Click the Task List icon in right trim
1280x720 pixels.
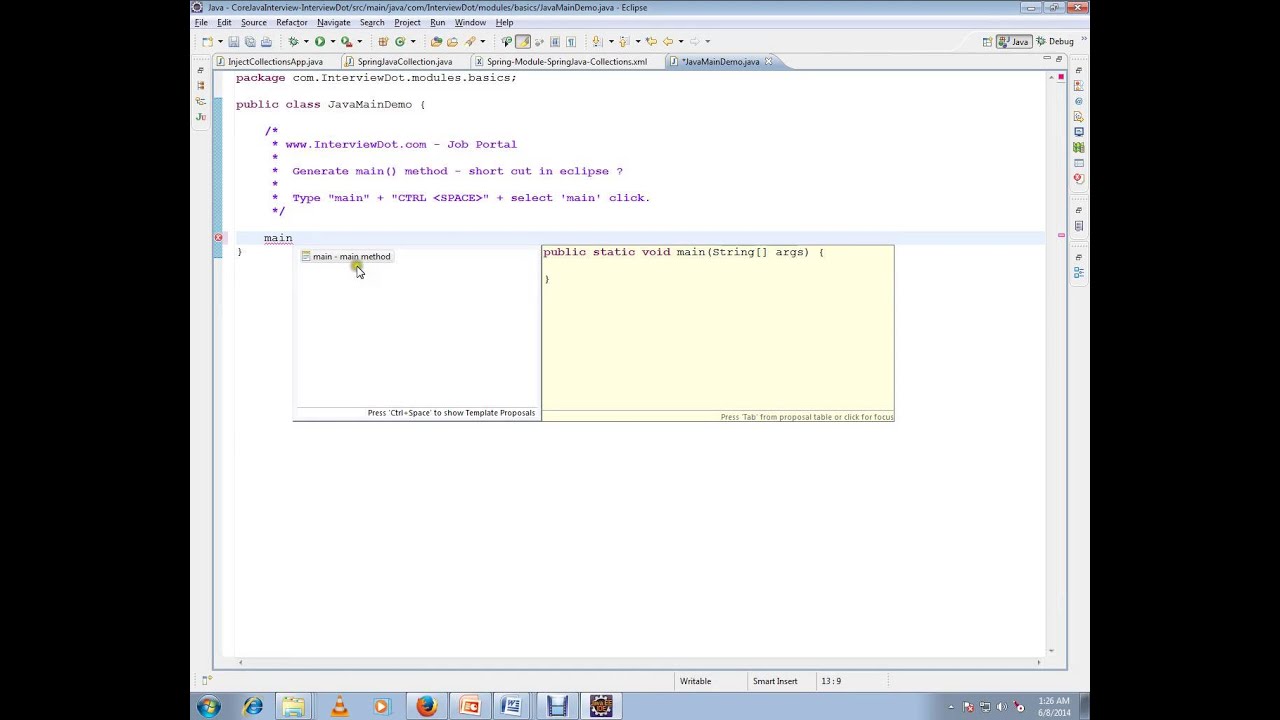[x=1078, y=225]
